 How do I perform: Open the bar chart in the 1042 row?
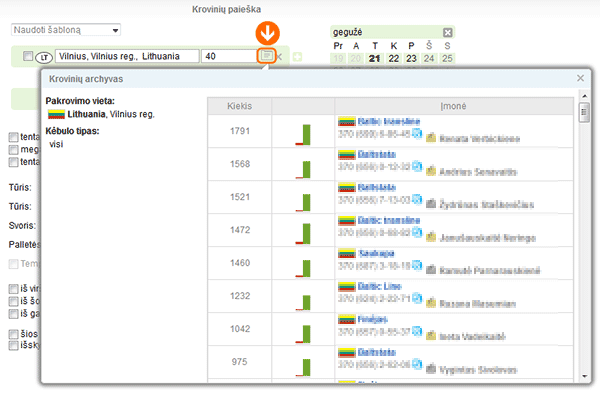pos(303,334)
